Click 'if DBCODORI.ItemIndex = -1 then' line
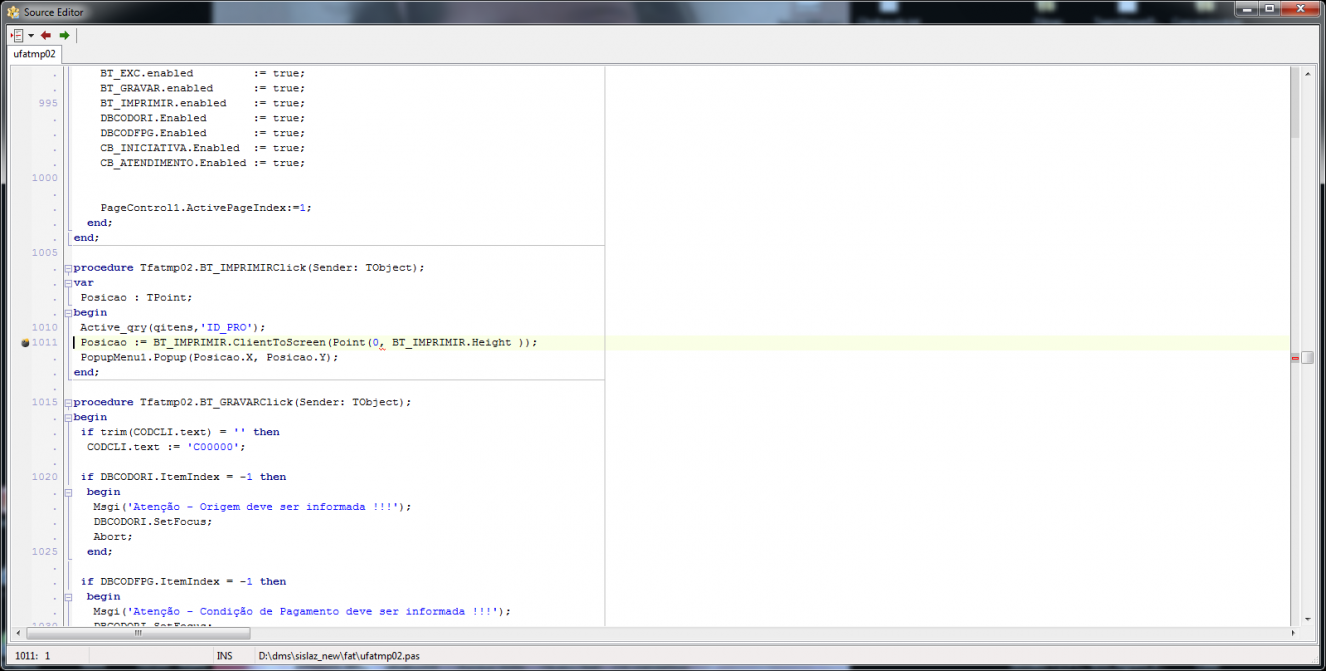The width and height of the screenshot is (1326, 671). (183, 477)
